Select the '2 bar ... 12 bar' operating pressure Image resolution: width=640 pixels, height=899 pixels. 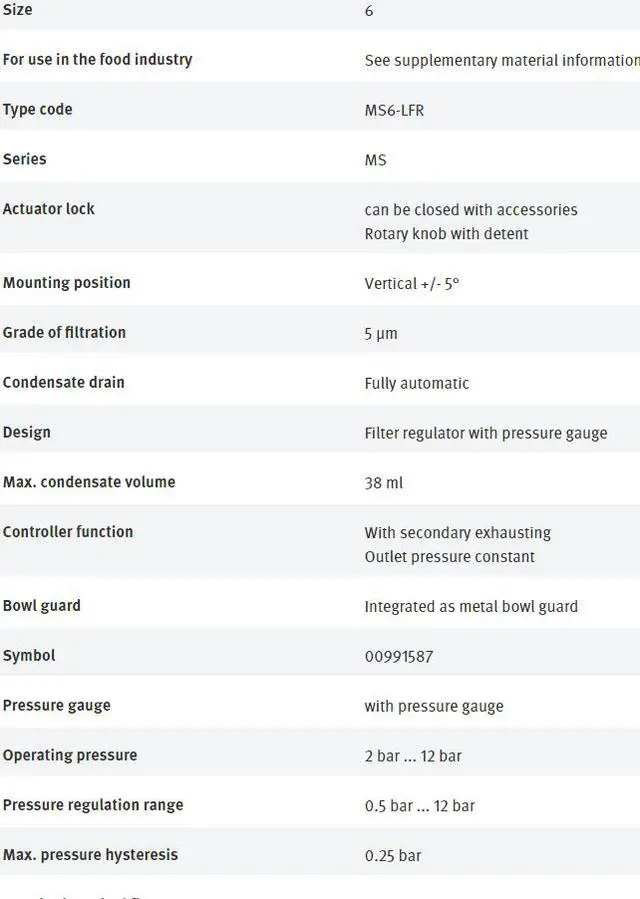point(413,756)
